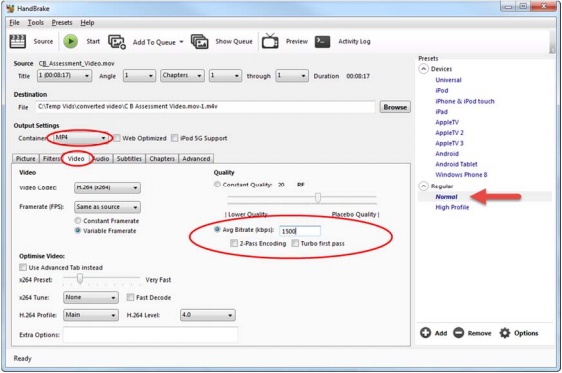Open the Angle dropdown
Image resolution: width=562 pixels, height=373 pixels.
point(139,76)
